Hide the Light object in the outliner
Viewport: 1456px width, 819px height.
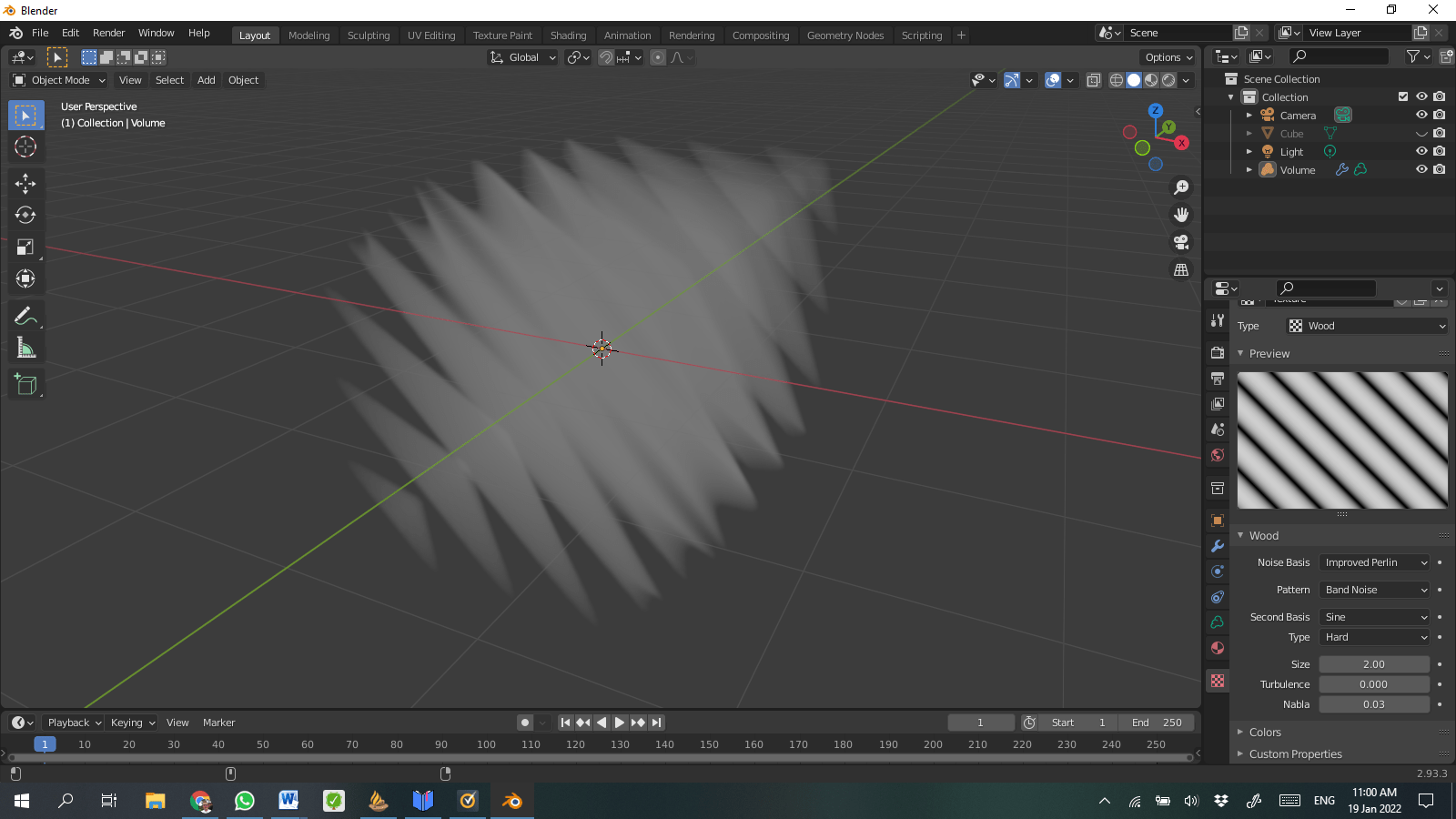click(1421, 151)
